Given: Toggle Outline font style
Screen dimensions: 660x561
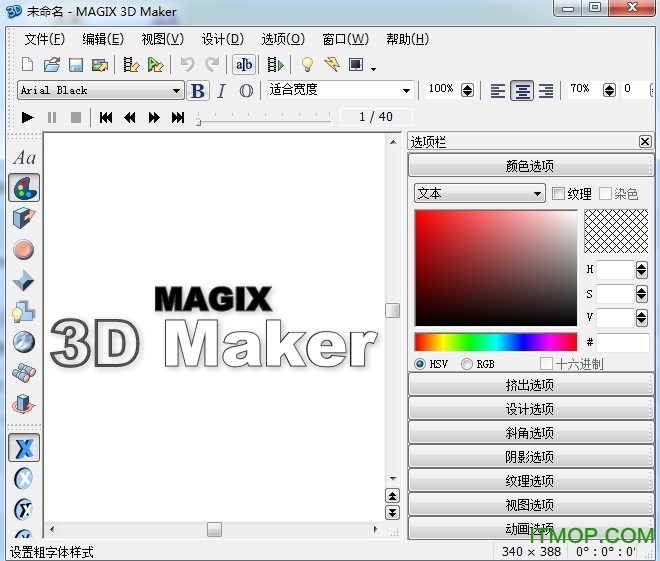Looking at the screenshot, I should 246,90.
